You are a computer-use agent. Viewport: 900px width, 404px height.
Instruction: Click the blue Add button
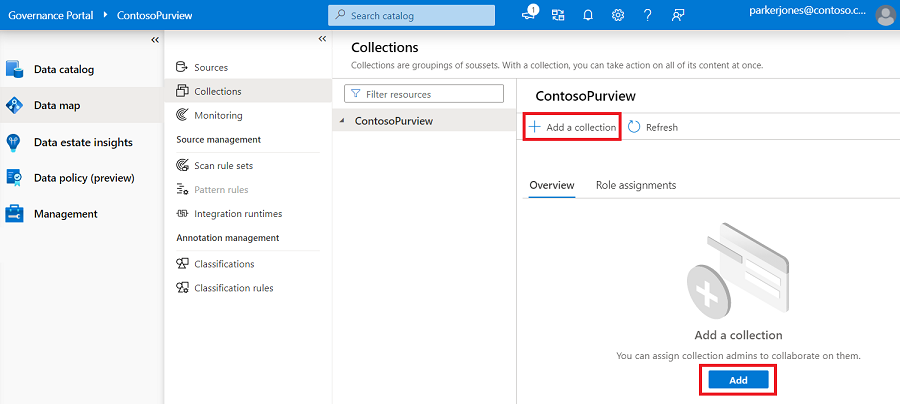[x=738, y=380]
